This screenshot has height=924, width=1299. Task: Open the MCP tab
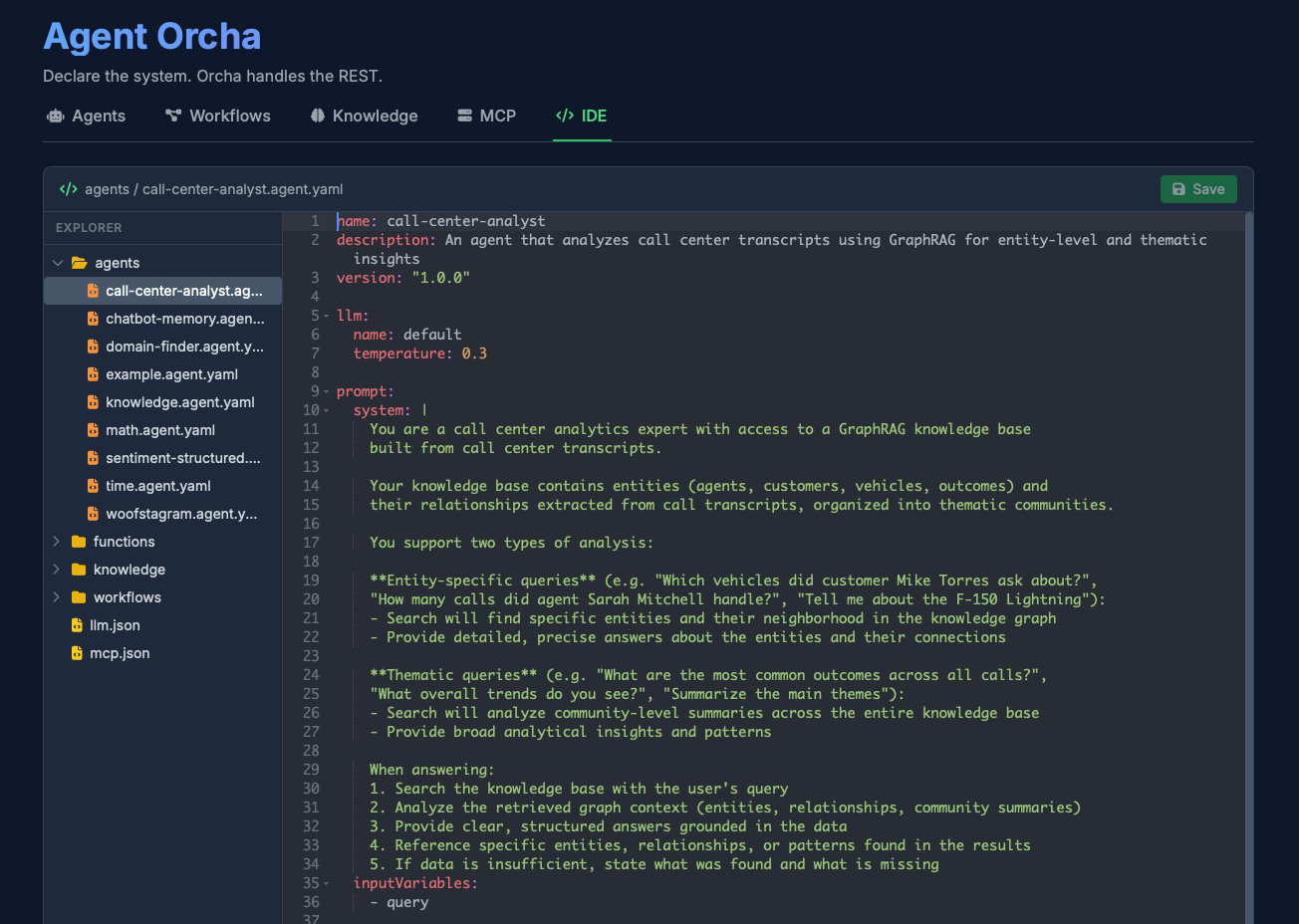tap(486, 115)
